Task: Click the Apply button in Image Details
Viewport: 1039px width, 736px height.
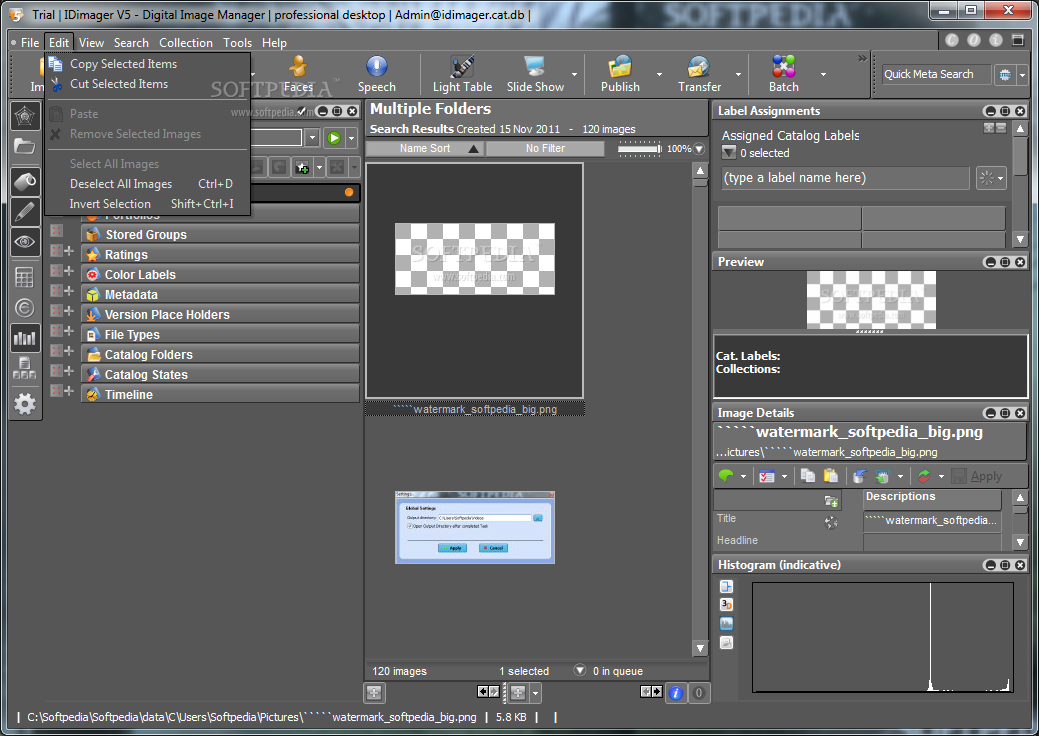Action: click(977, 476)
